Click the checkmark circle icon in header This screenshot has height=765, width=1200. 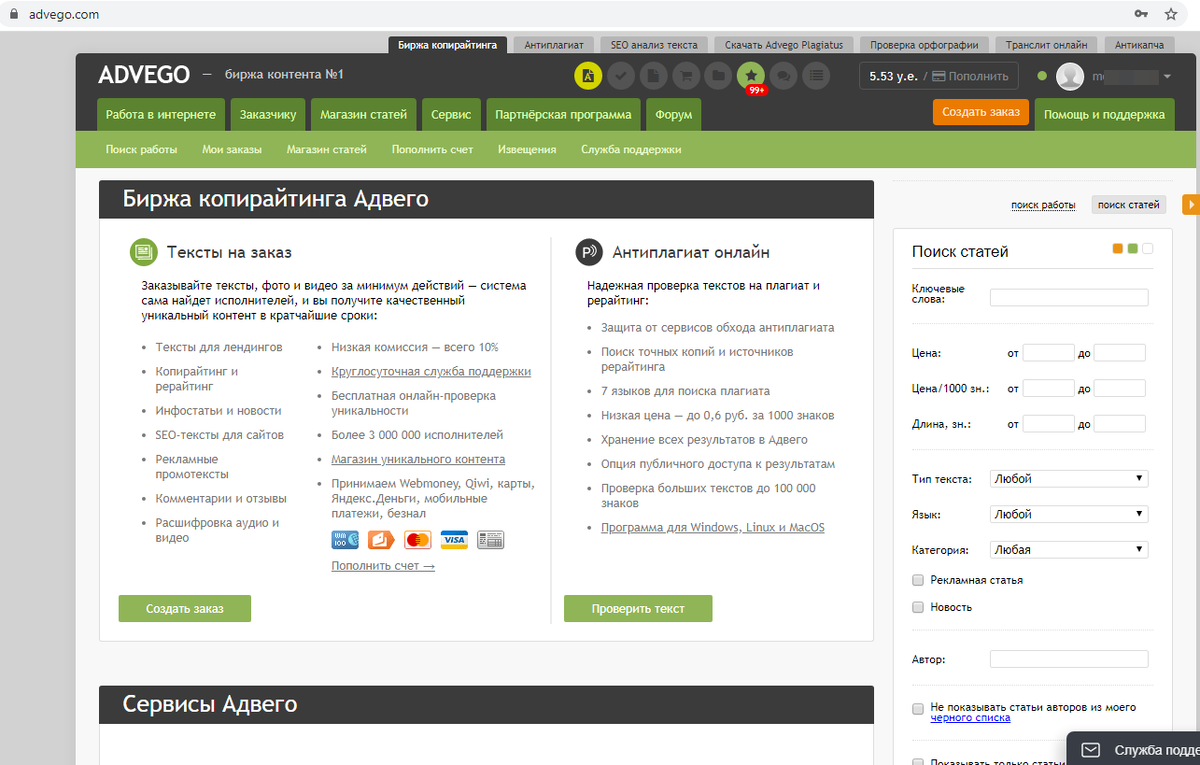(621, 75)
